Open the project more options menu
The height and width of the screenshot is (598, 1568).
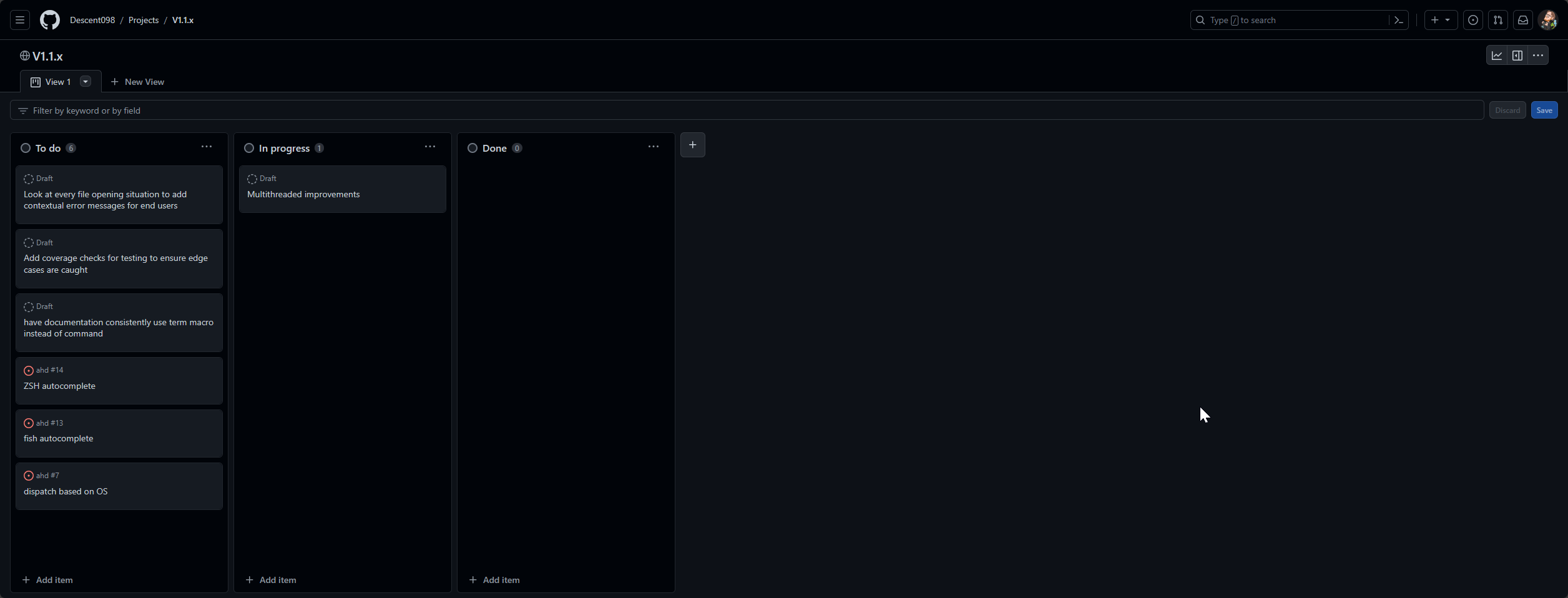(1538, 56)
